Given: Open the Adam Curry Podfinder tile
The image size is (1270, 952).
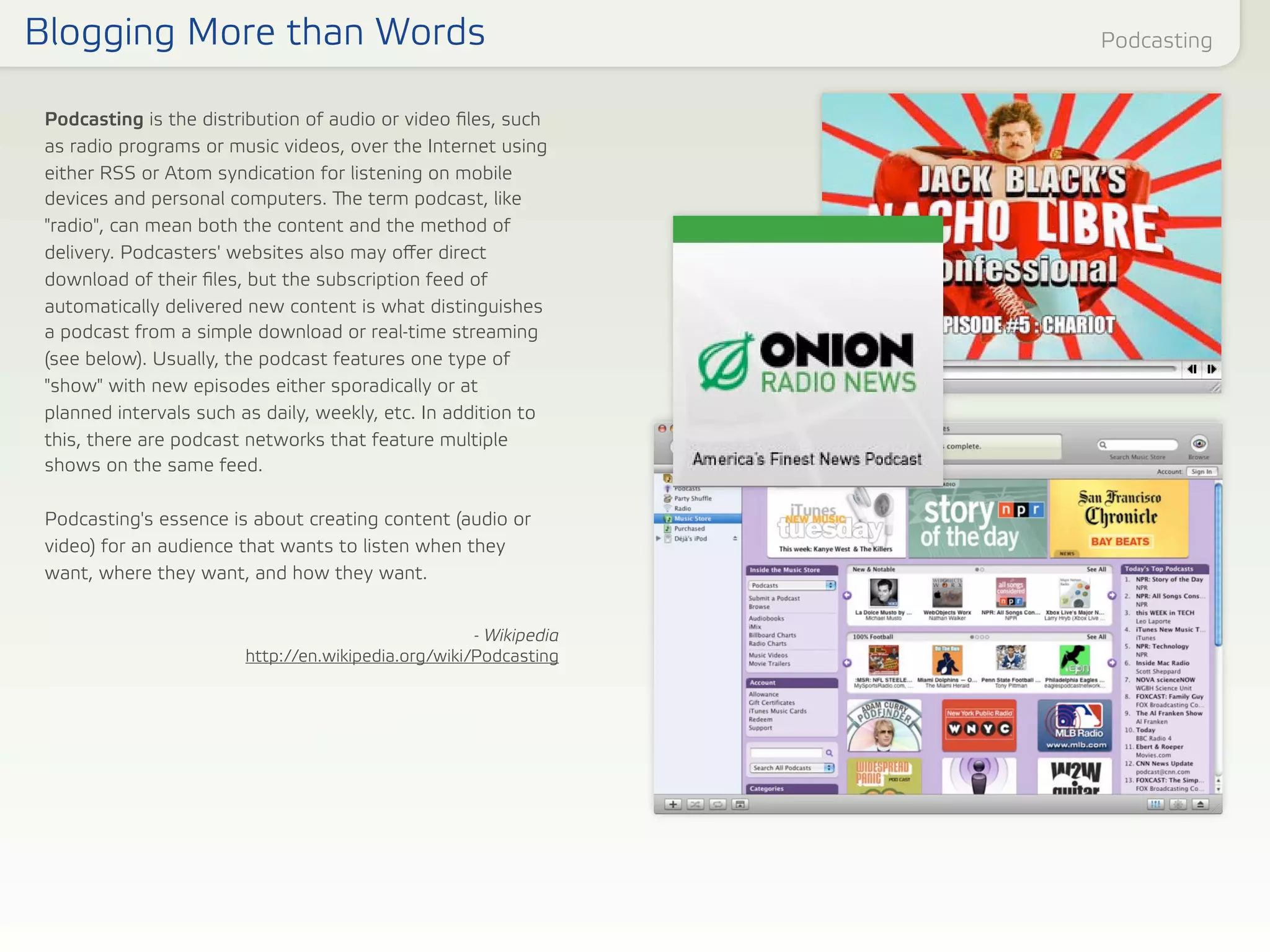Looking at the screenshot, I should [884, 725].
